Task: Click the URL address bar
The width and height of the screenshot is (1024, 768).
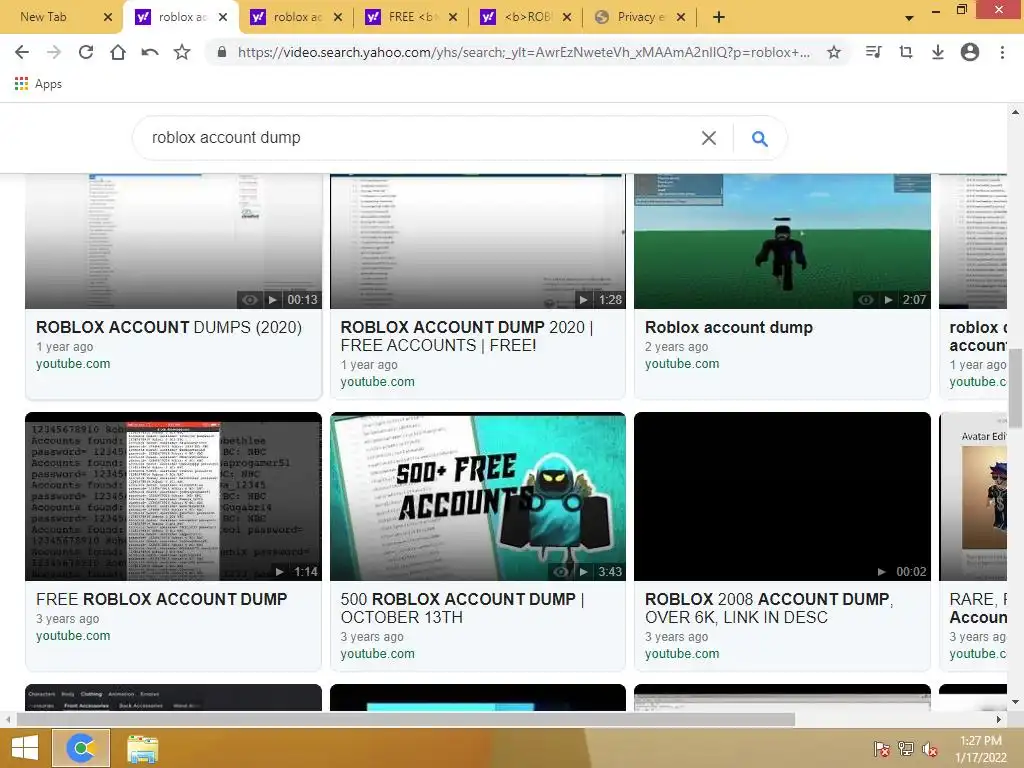Action: pos(522,52)
